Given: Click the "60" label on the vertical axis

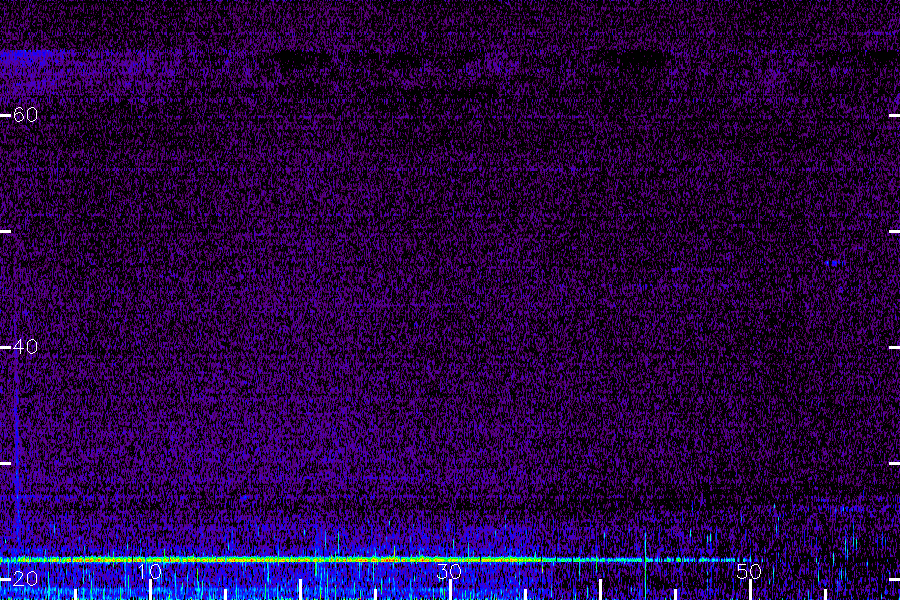Looking at the screenshot, I should click(25, 115).
